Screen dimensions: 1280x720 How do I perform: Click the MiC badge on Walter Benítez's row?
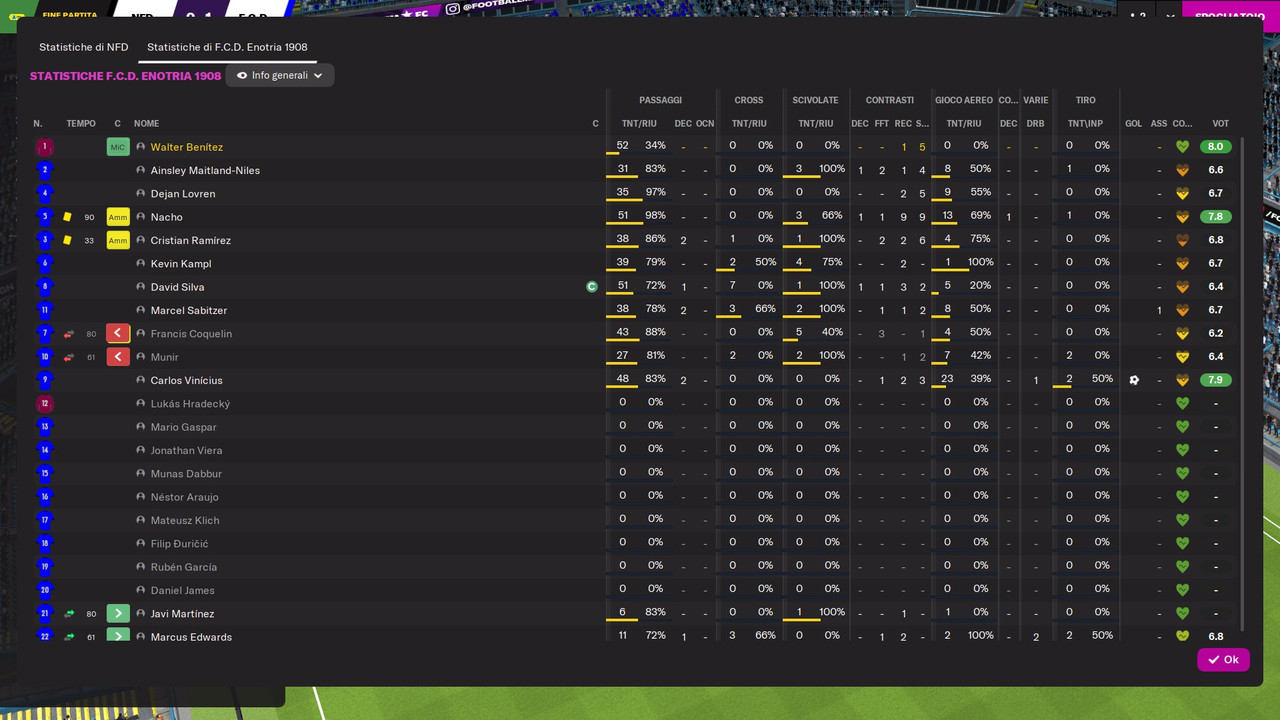[x=118, y=147]
